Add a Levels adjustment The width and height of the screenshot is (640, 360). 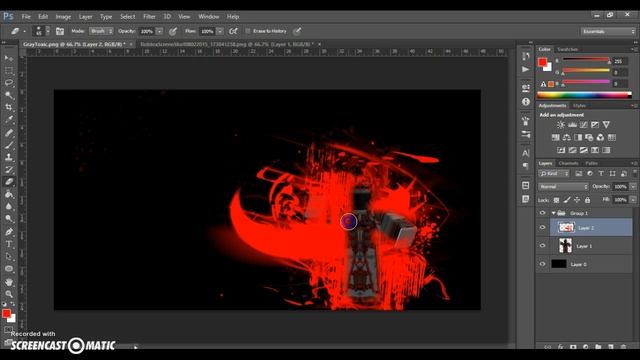[x=572, y=125]
